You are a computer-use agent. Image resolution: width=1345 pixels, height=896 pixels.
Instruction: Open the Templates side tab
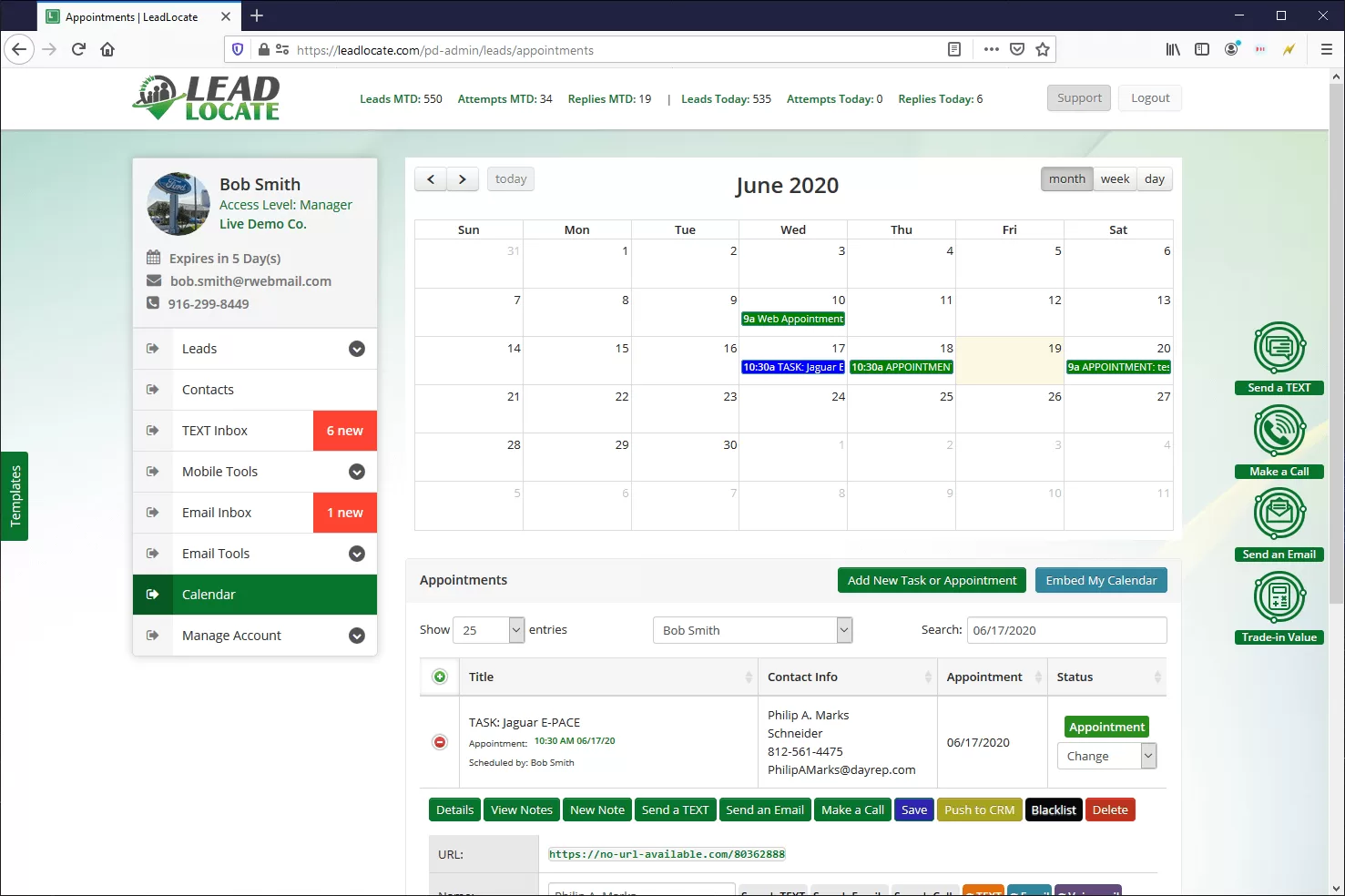(x=15, y=496)
